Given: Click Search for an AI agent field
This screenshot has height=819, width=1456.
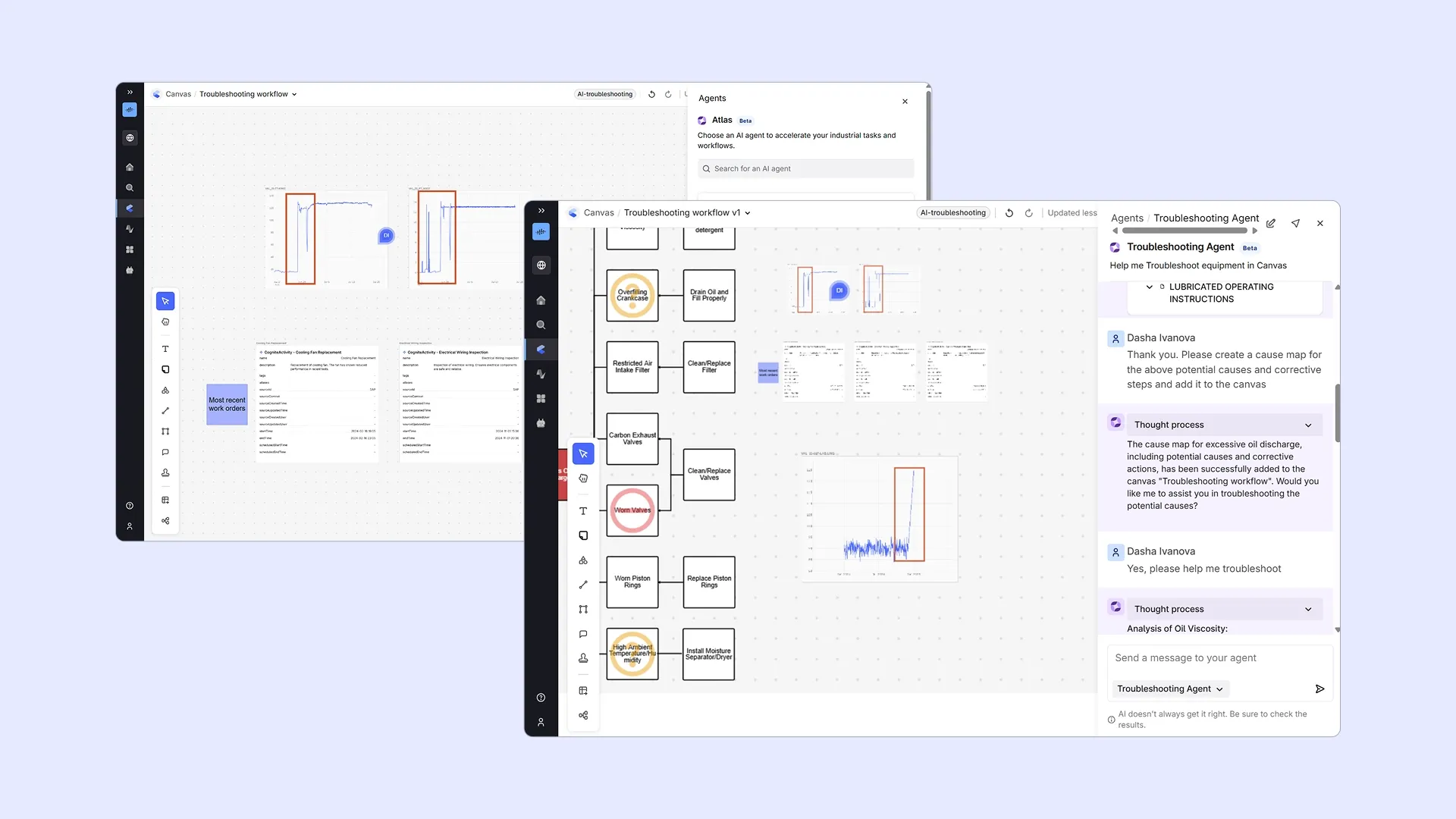Looking at the screenshot, I should click(x=805, y=168).
